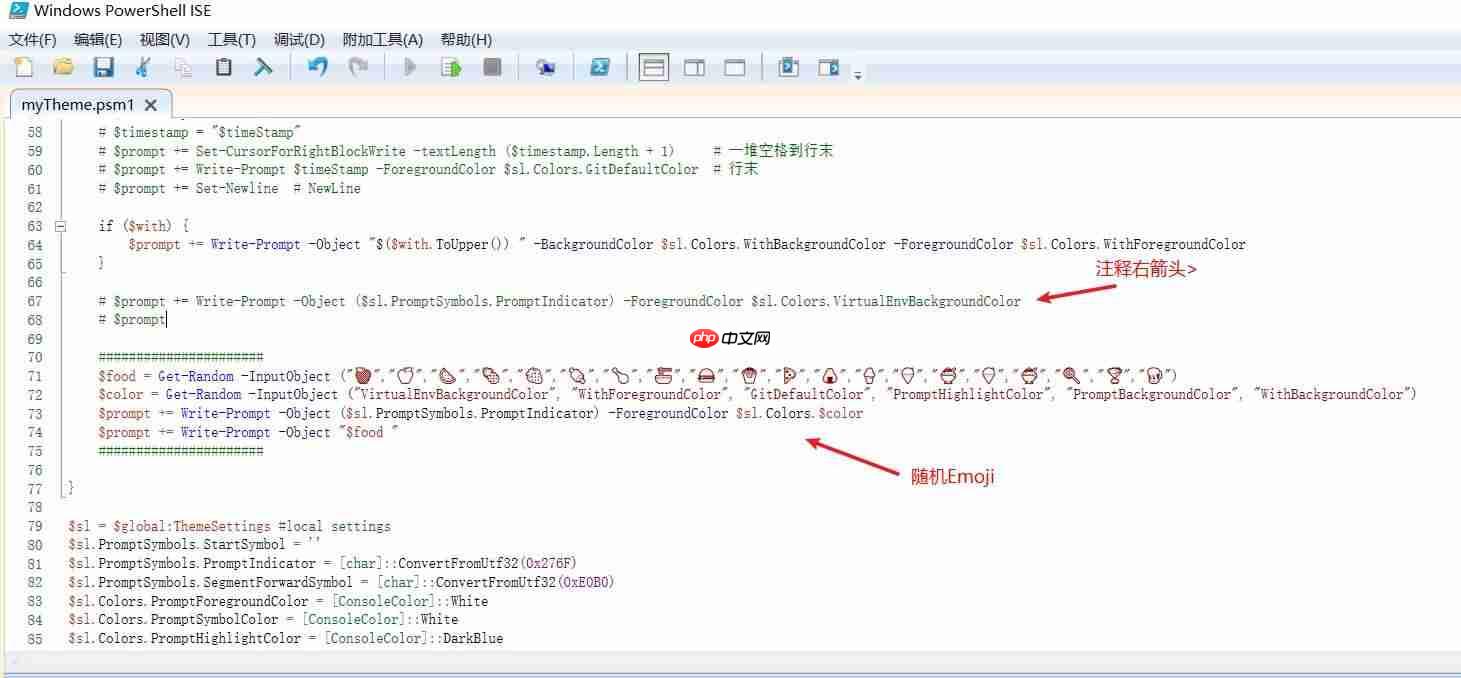This screenshot has height=678, width=1461.
Task: Place cursor after # $prompt on line 68
Action: (x=166, y=320)
